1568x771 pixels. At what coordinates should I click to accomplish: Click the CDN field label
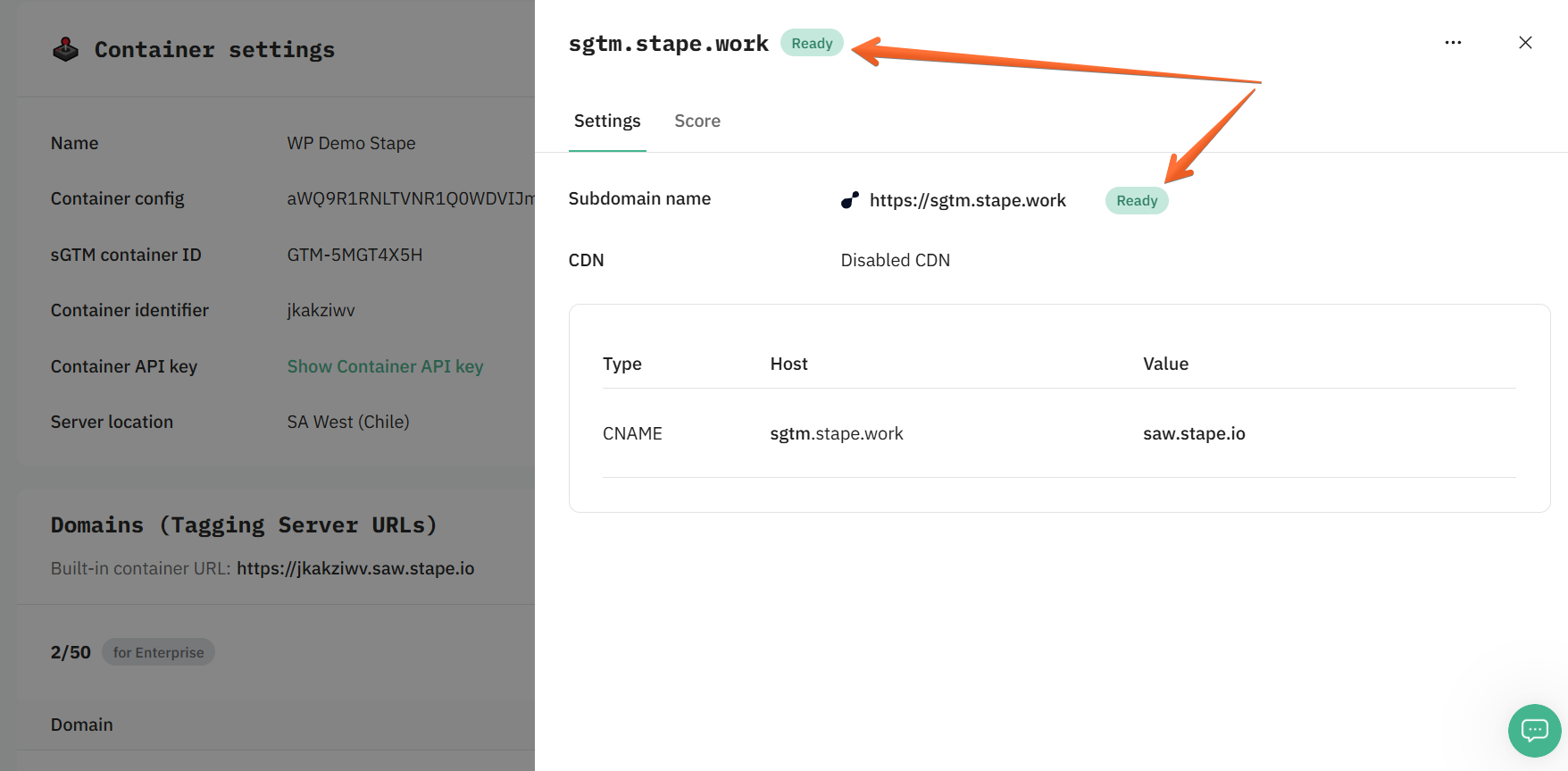click(586, 260)
